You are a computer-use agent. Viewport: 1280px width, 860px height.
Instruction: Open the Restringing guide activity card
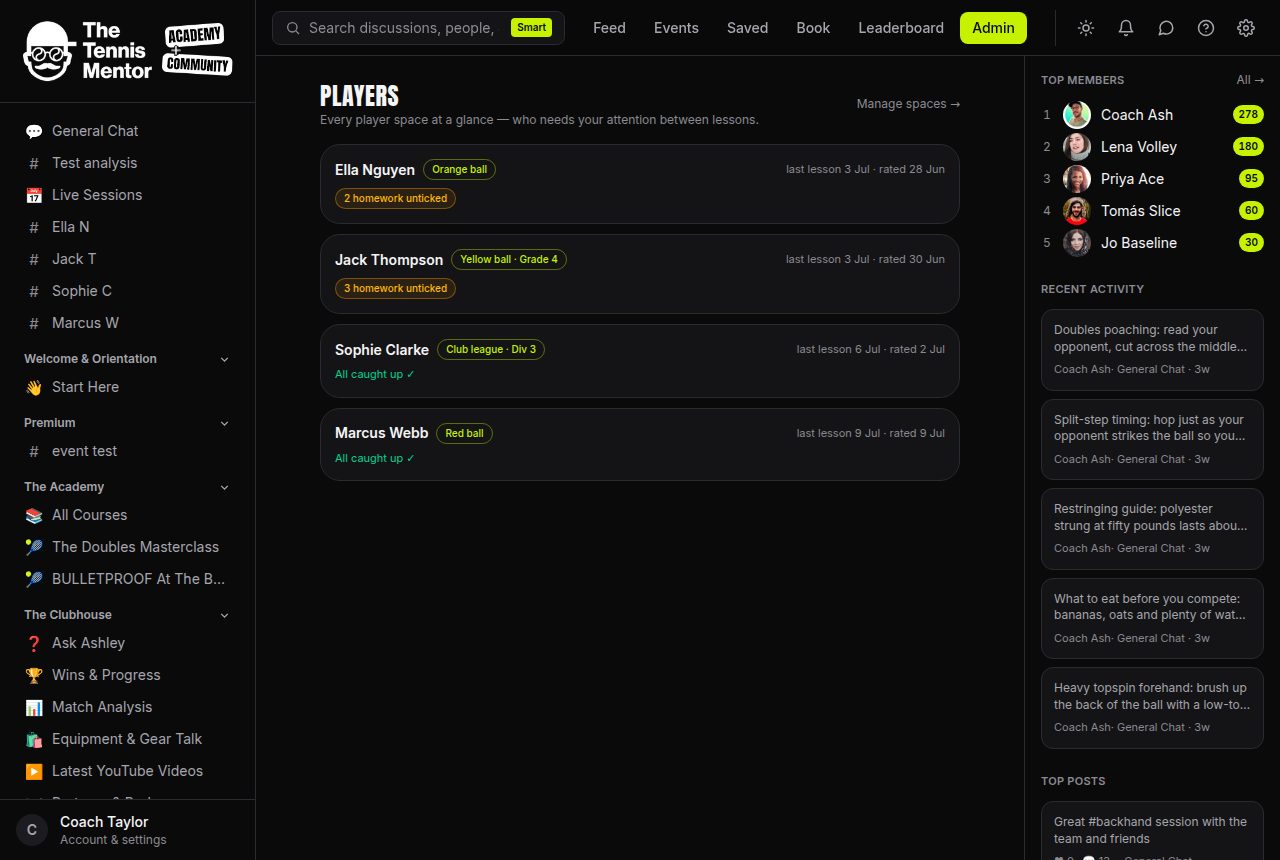click(1152, 528)
